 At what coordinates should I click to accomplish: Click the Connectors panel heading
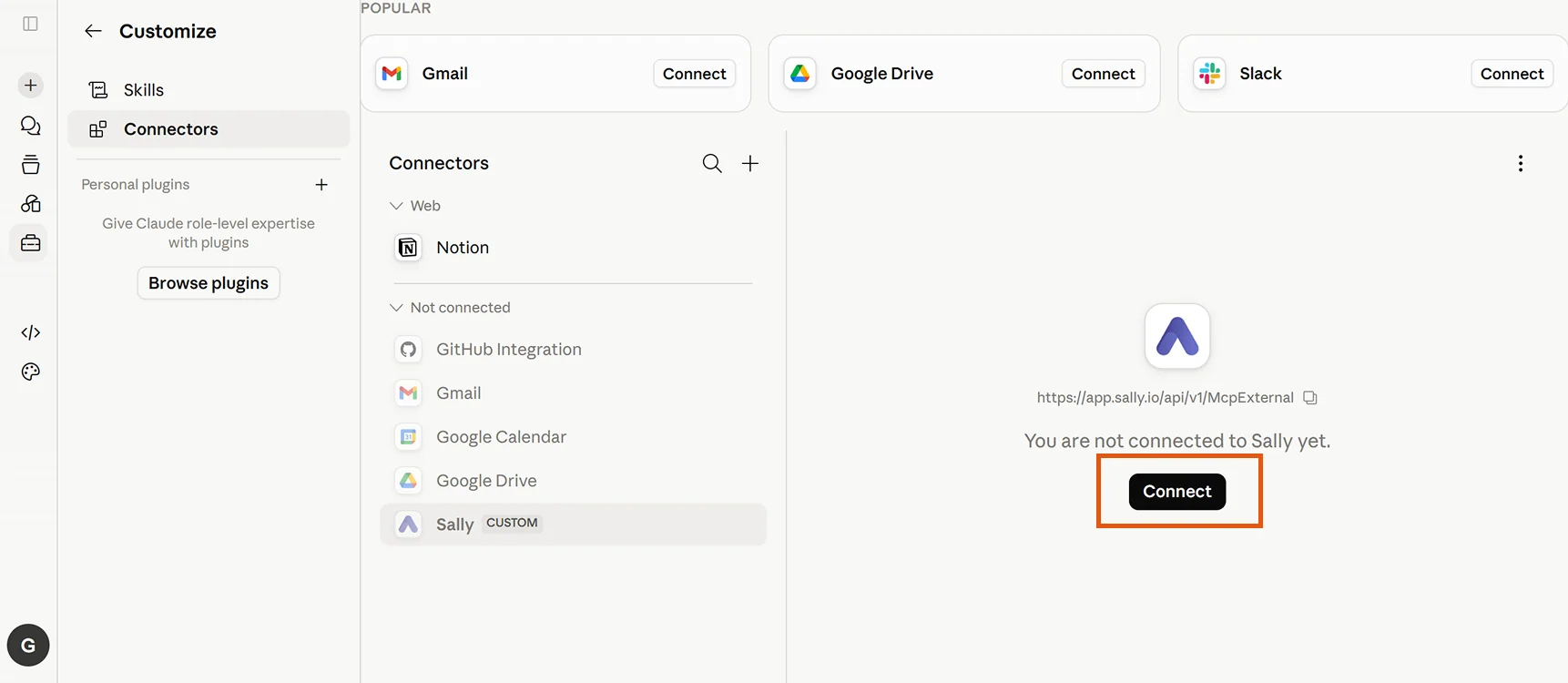pos(439,163)
